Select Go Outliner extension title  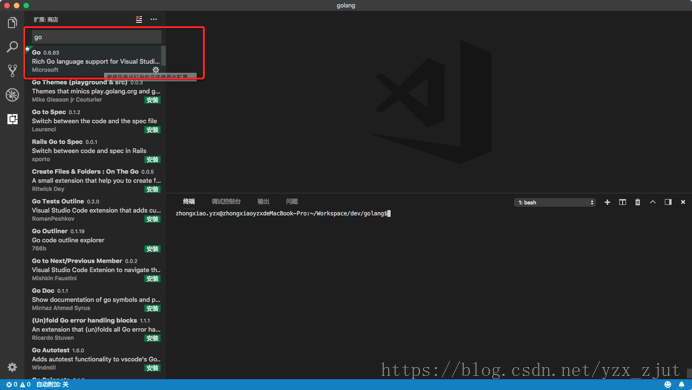49,231
